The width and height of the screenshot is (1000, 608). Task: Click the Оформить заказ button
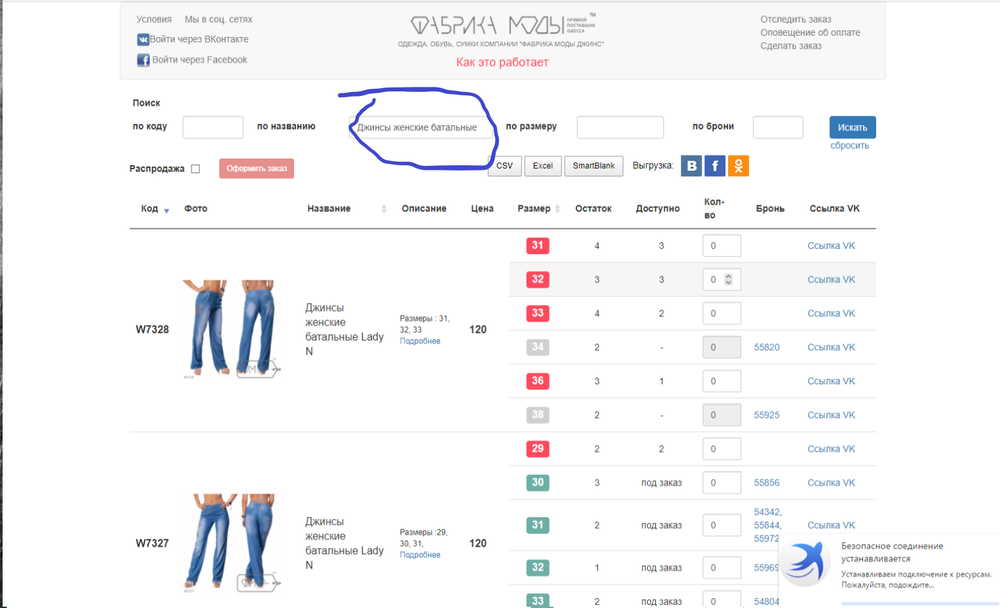pyautogui.click(x=256, y=168)
